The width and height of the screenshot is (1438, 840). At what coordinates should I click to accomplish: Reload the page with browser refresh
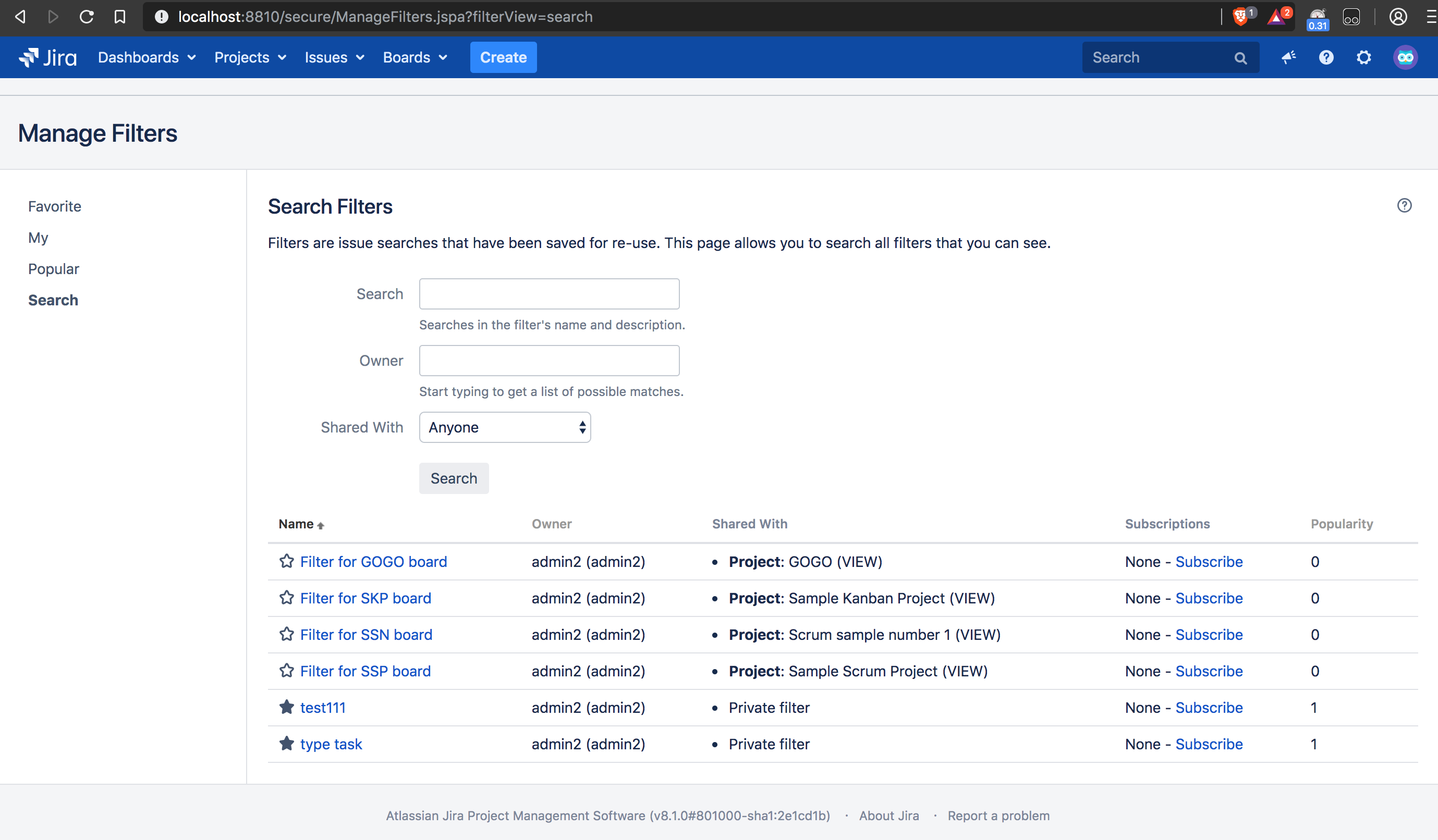pos(87,17)
